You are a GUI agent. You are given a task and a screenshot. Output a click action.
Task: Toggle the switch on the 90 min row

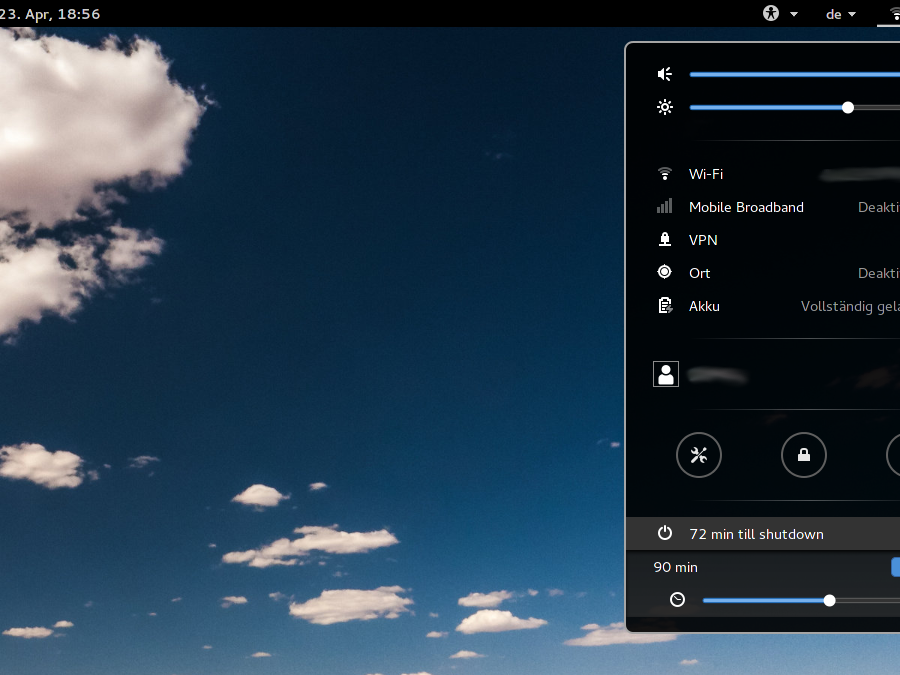pyautogui.click(x=896, y=567)
